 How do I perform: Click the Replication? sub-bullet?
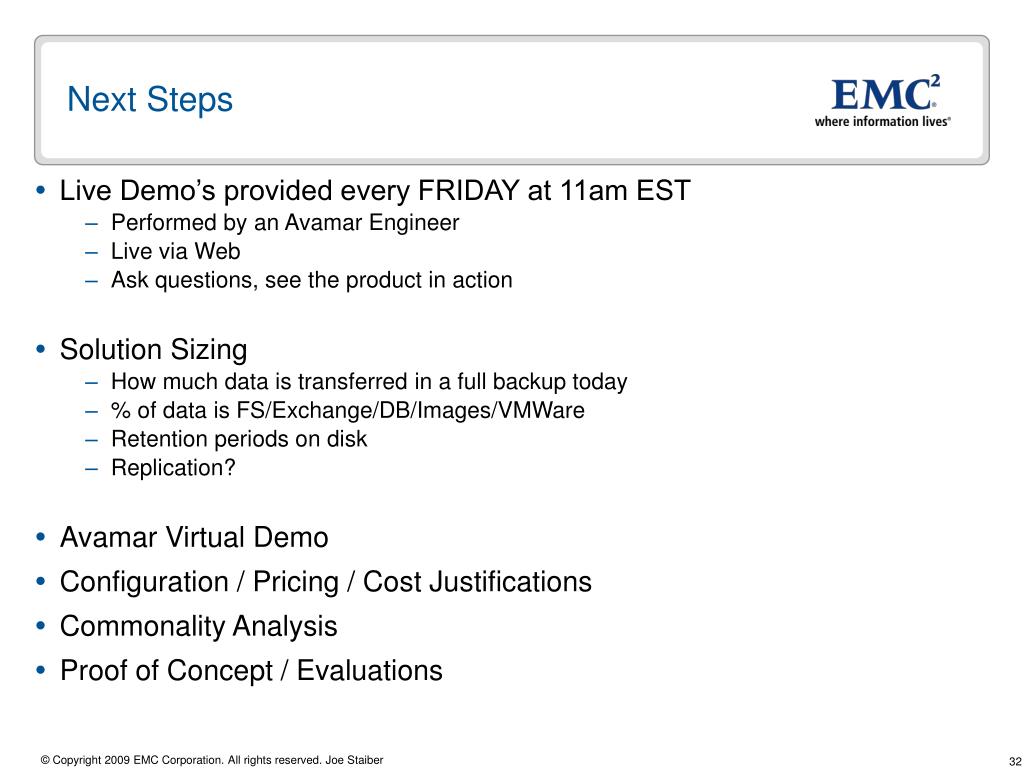tap(173, 468)
